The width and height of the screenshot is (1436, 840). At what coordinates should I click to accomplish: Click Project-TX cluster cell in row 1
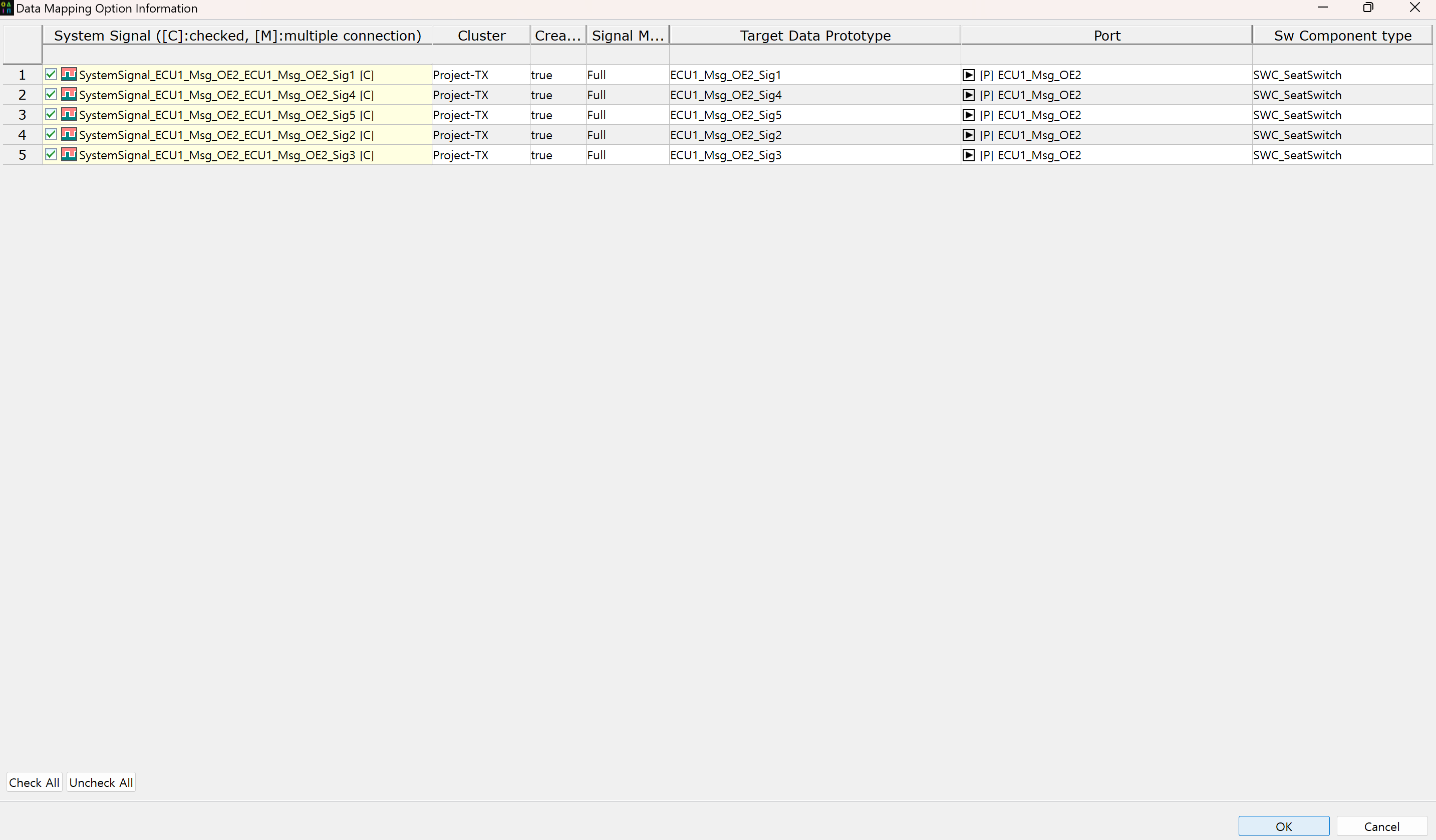481,75
